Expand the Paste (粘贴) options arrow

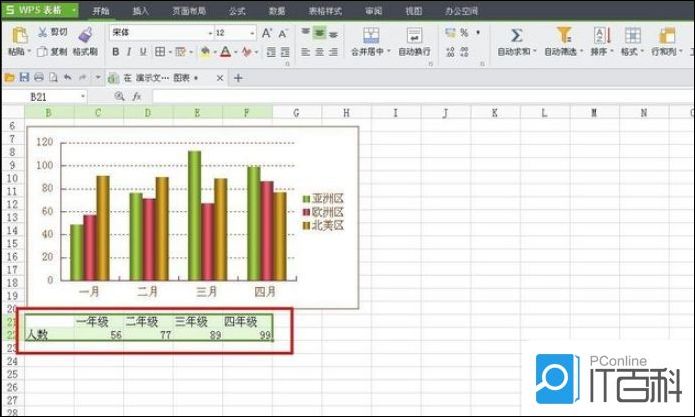point(29,52)
